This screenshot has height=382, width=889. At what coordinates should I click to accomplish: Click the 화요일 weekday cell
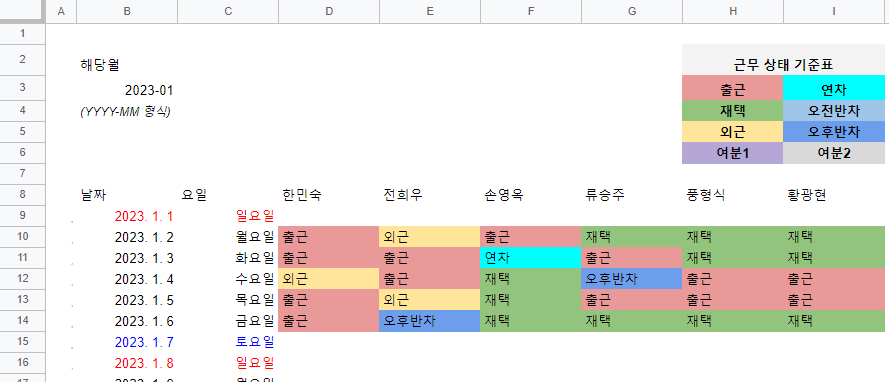point(228,258)
